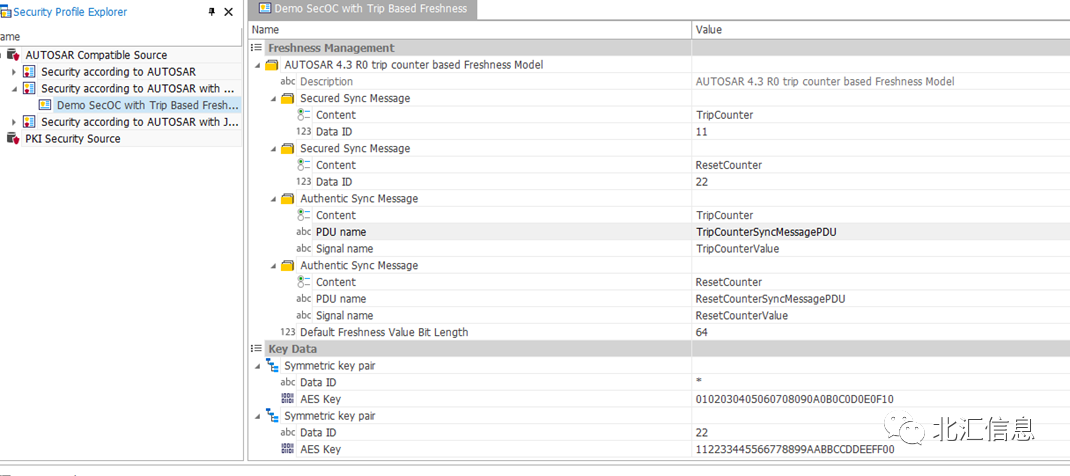Click the PKI Security Source node icon
1070x476 pixels.
(13, 139)
